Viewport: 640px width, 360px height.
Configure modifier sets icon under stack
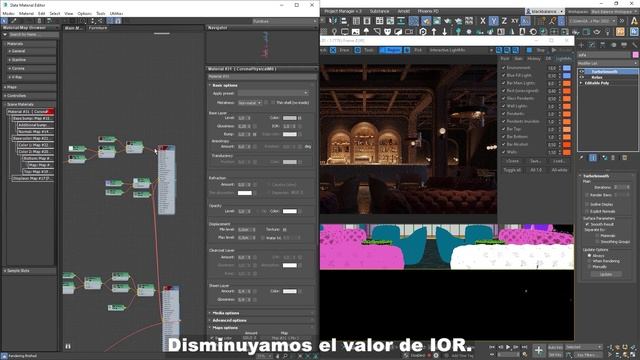click(x=624, y=158)
